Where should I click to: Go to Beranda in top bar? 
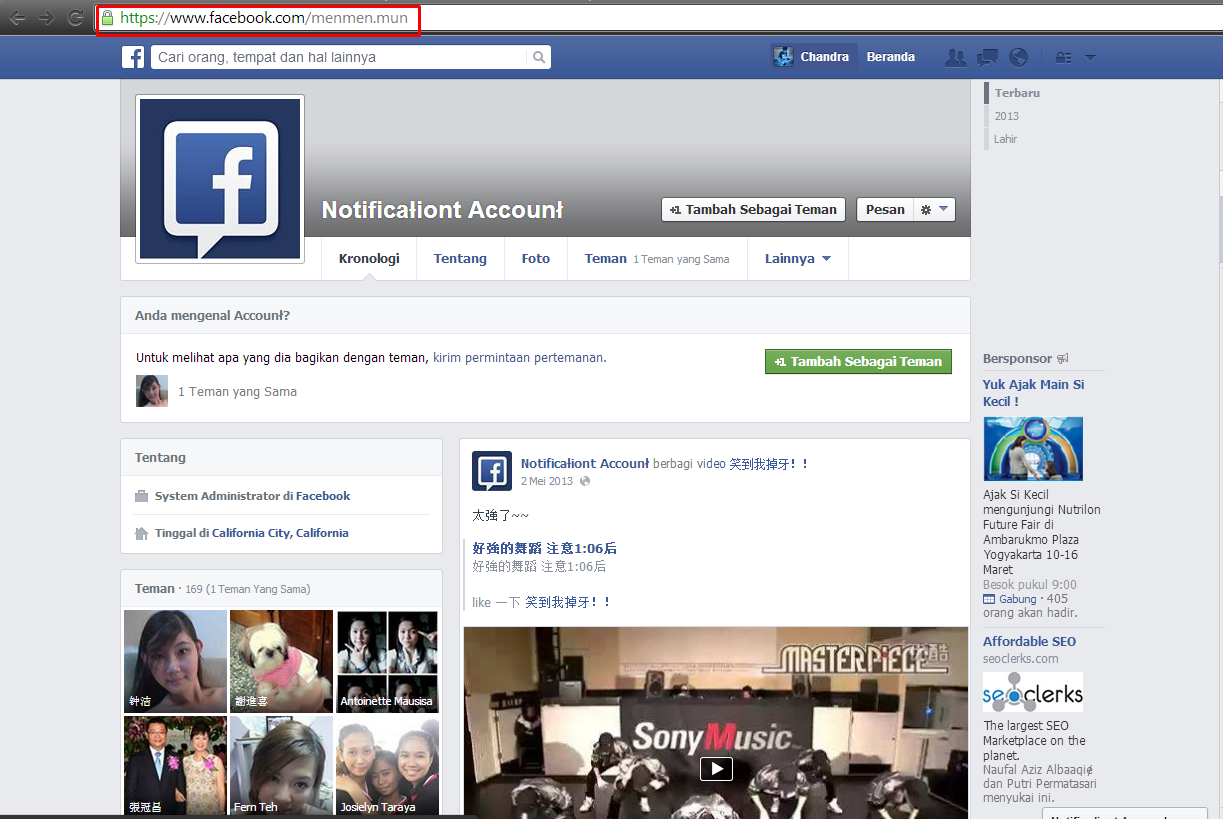[890, 57]
